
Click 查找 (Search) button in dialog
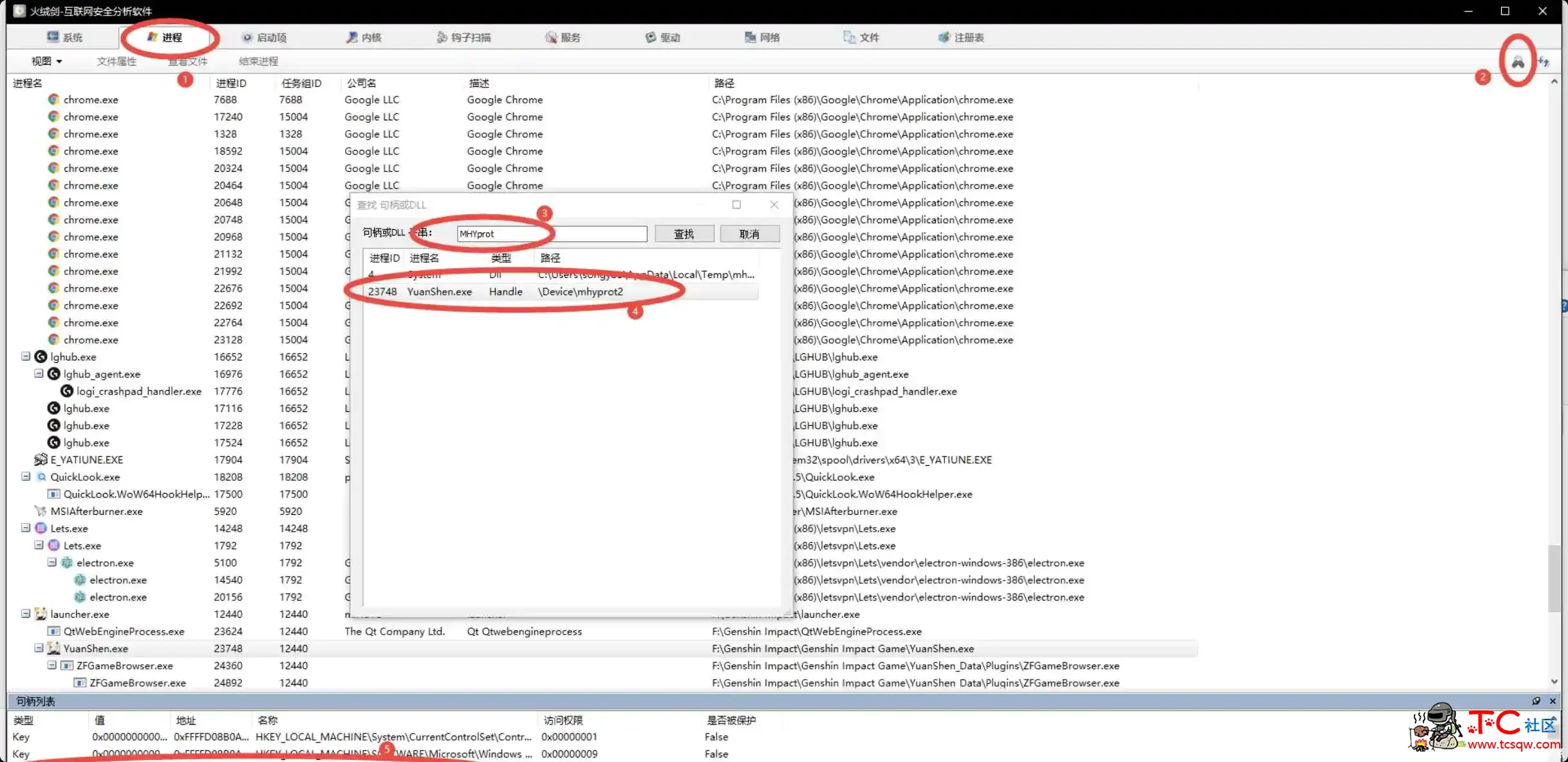click(x=683, y=233)
